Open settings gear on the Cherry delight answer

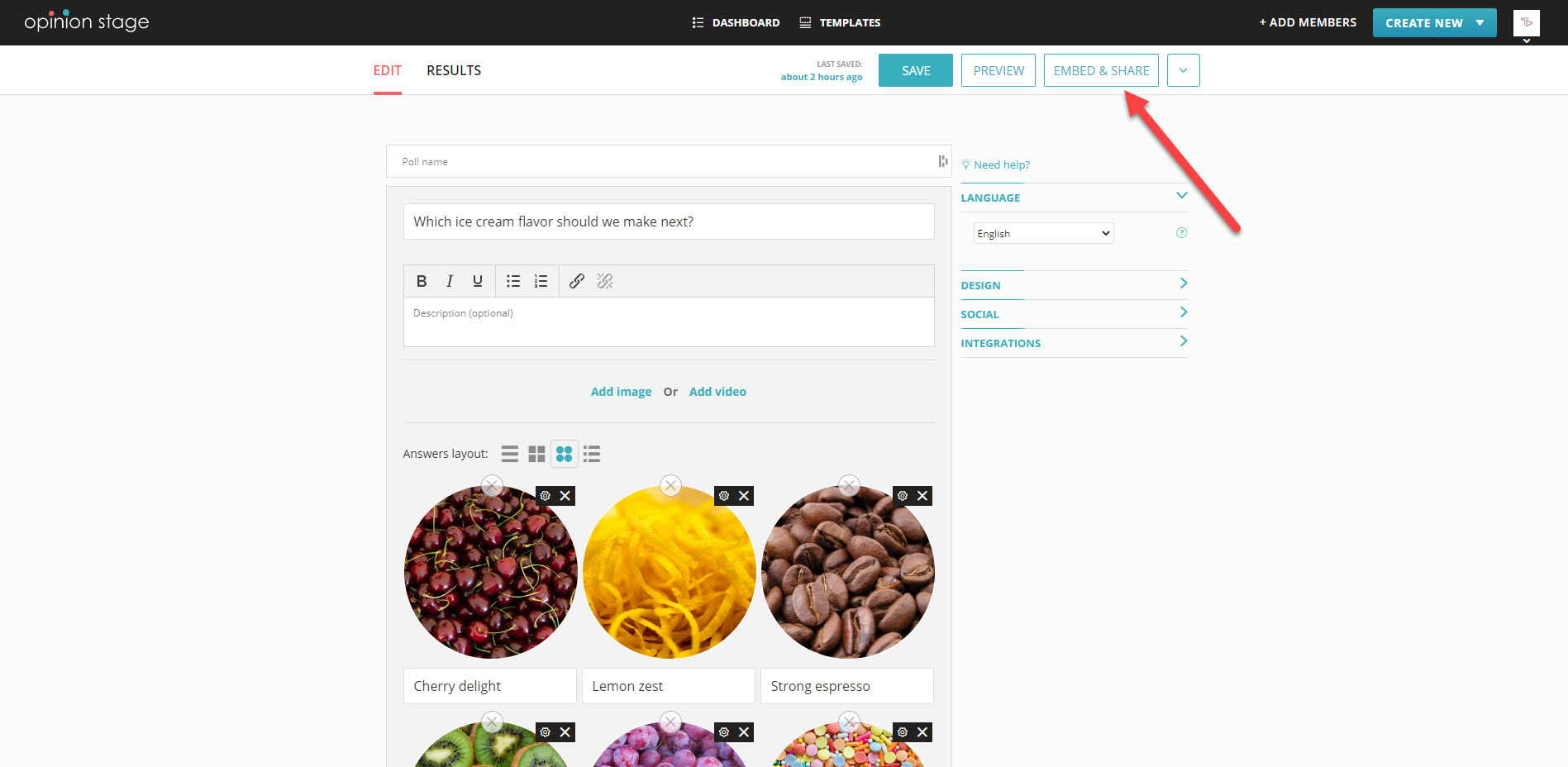point(544,495)
